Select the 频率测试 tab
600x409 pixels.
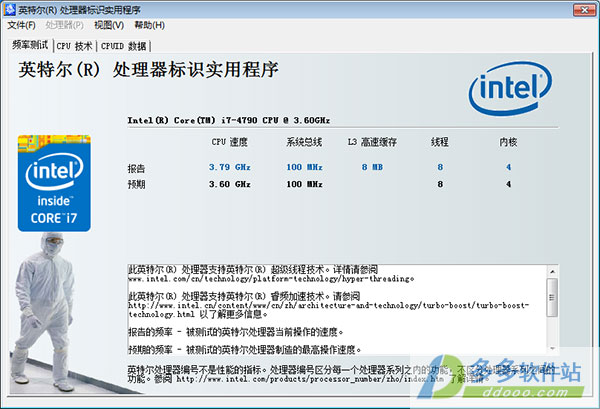click(30, 45)
